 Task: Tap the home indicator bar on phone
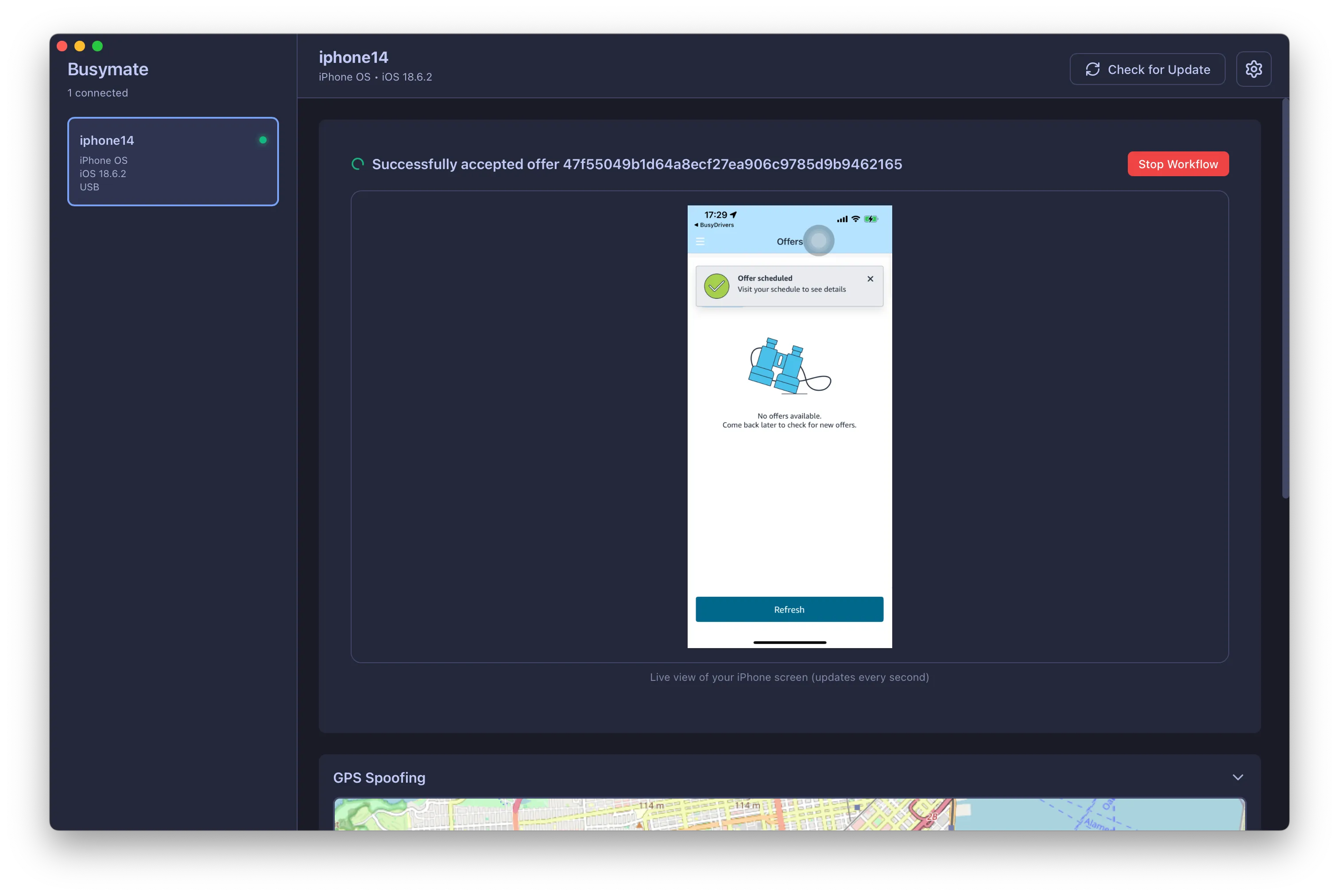(789, 642)
